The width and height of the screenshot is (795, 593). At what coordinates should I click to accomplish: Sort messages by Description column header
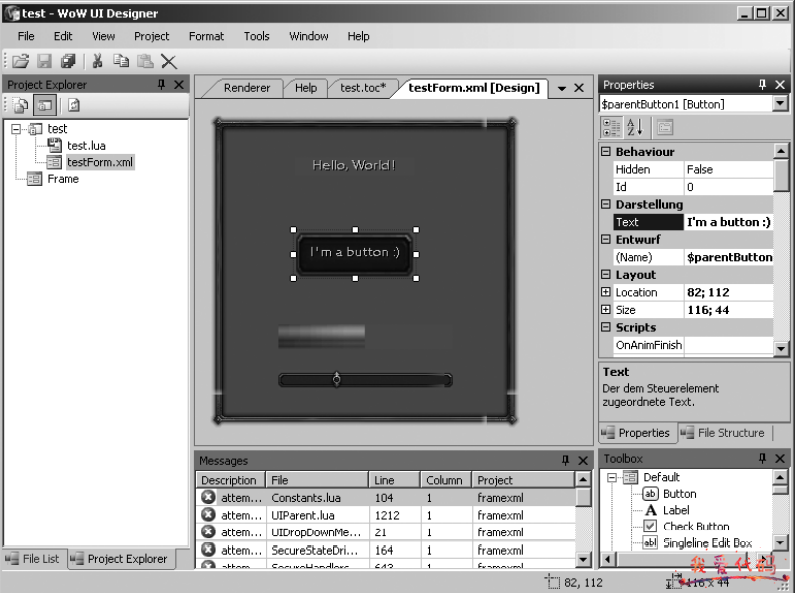[x=231, y=480]
